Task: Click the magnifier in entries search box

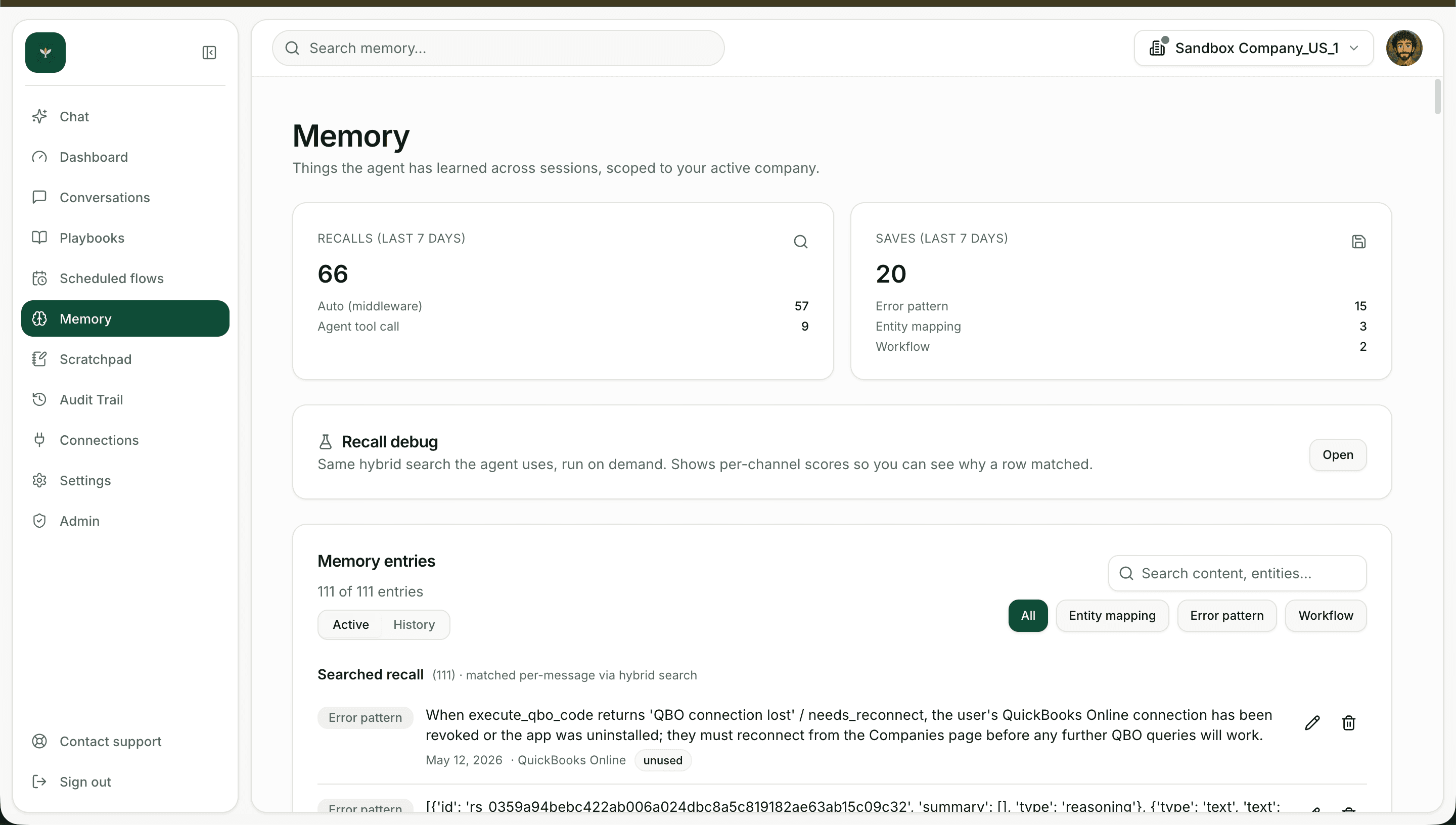Action: (x=1126, y=573)
